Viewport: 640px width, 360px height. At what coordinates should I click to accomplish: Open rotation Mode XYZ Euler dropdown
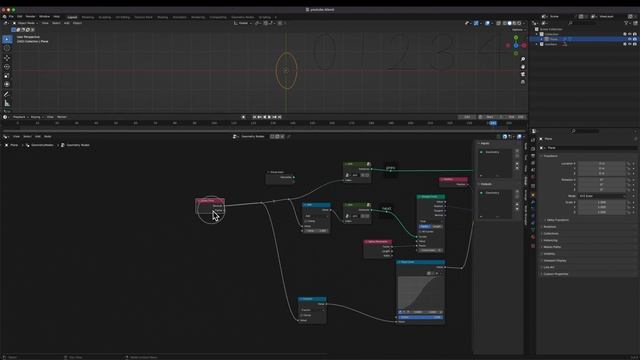click(x=602, y=196)
